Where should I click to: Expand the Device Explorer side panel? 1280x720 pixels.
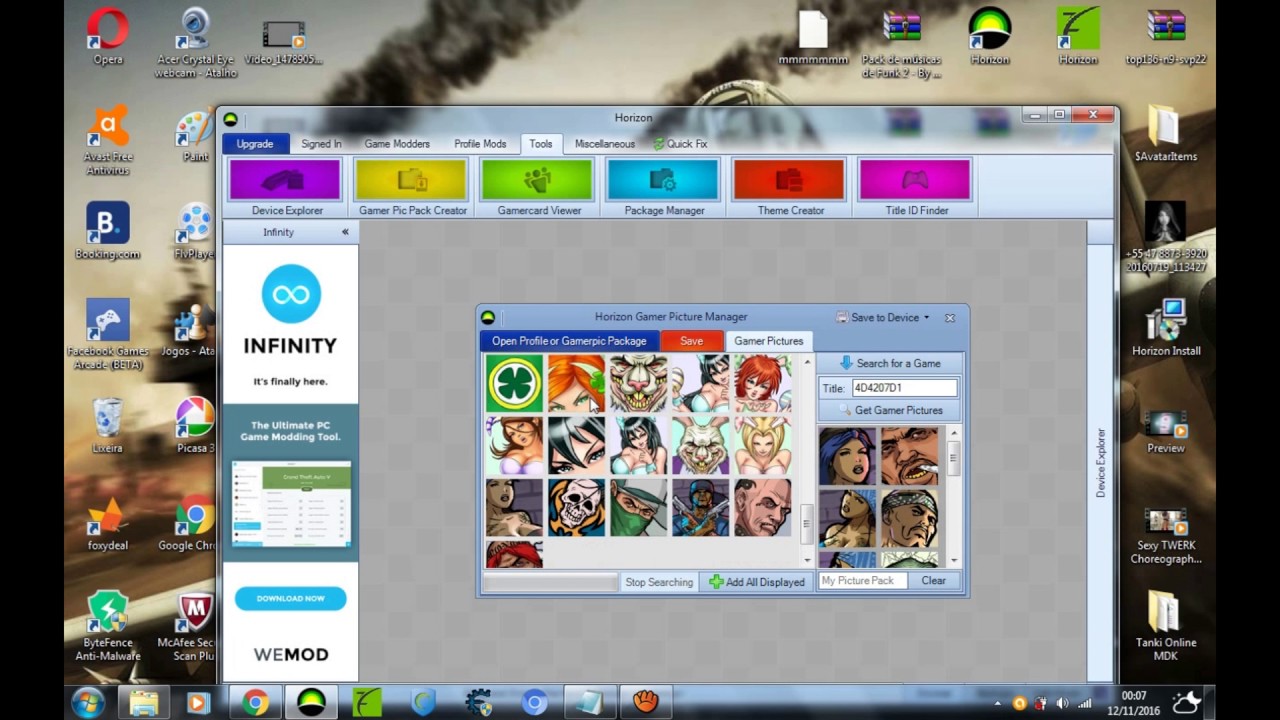[1100, 463]
